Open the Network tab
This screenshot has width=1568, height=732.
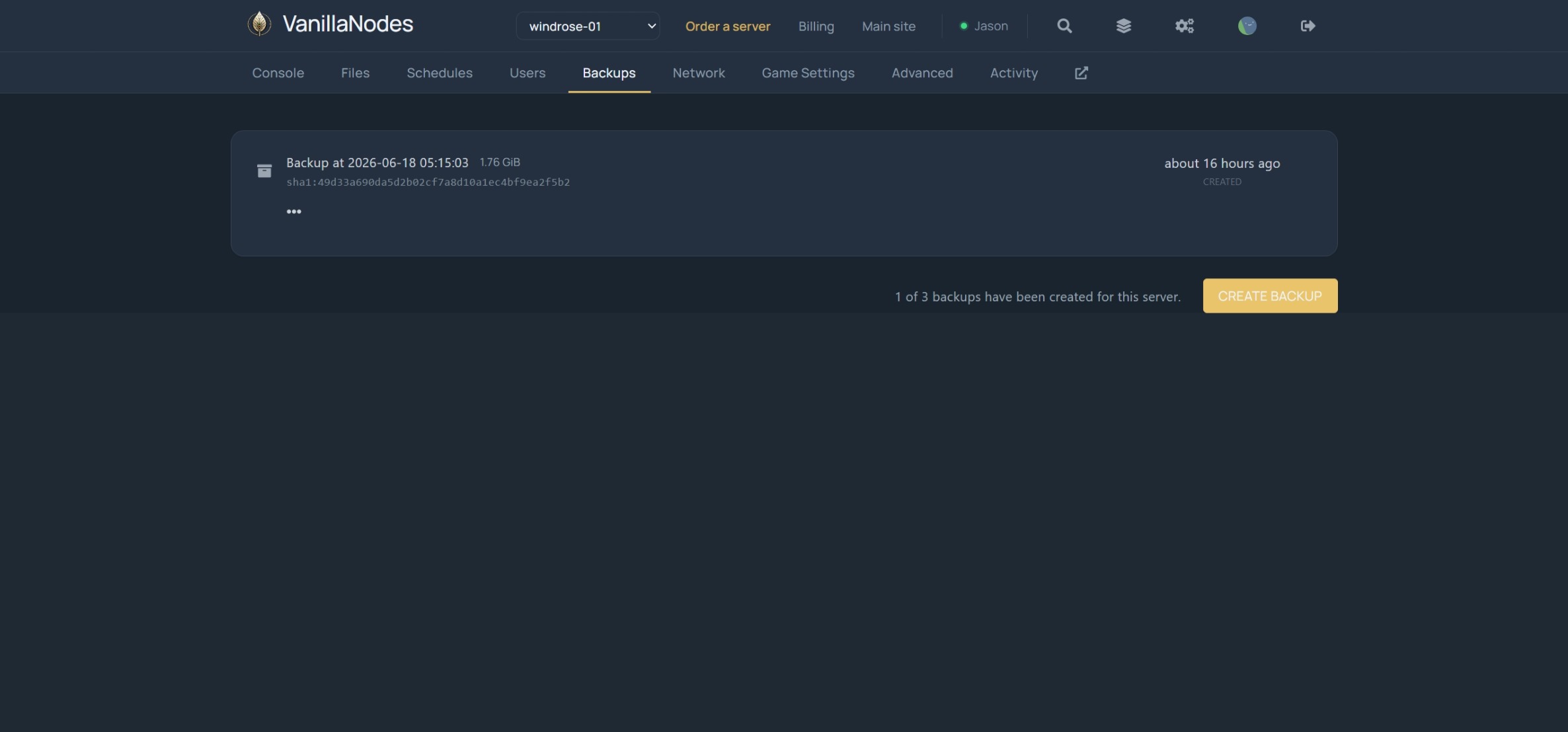[699, 73]
